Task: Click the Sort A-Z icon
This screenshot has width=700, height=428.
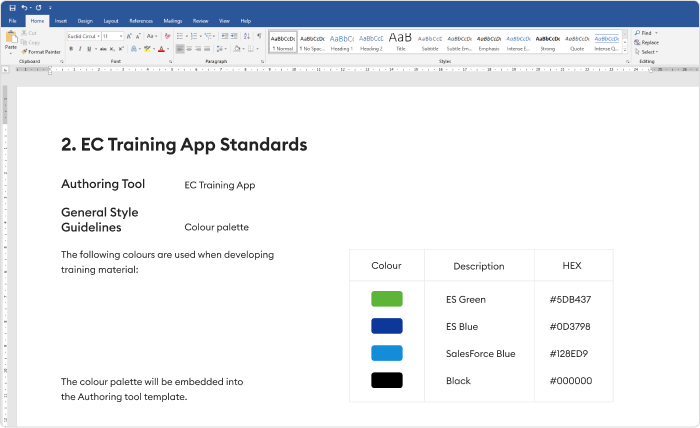Action: 247,36
